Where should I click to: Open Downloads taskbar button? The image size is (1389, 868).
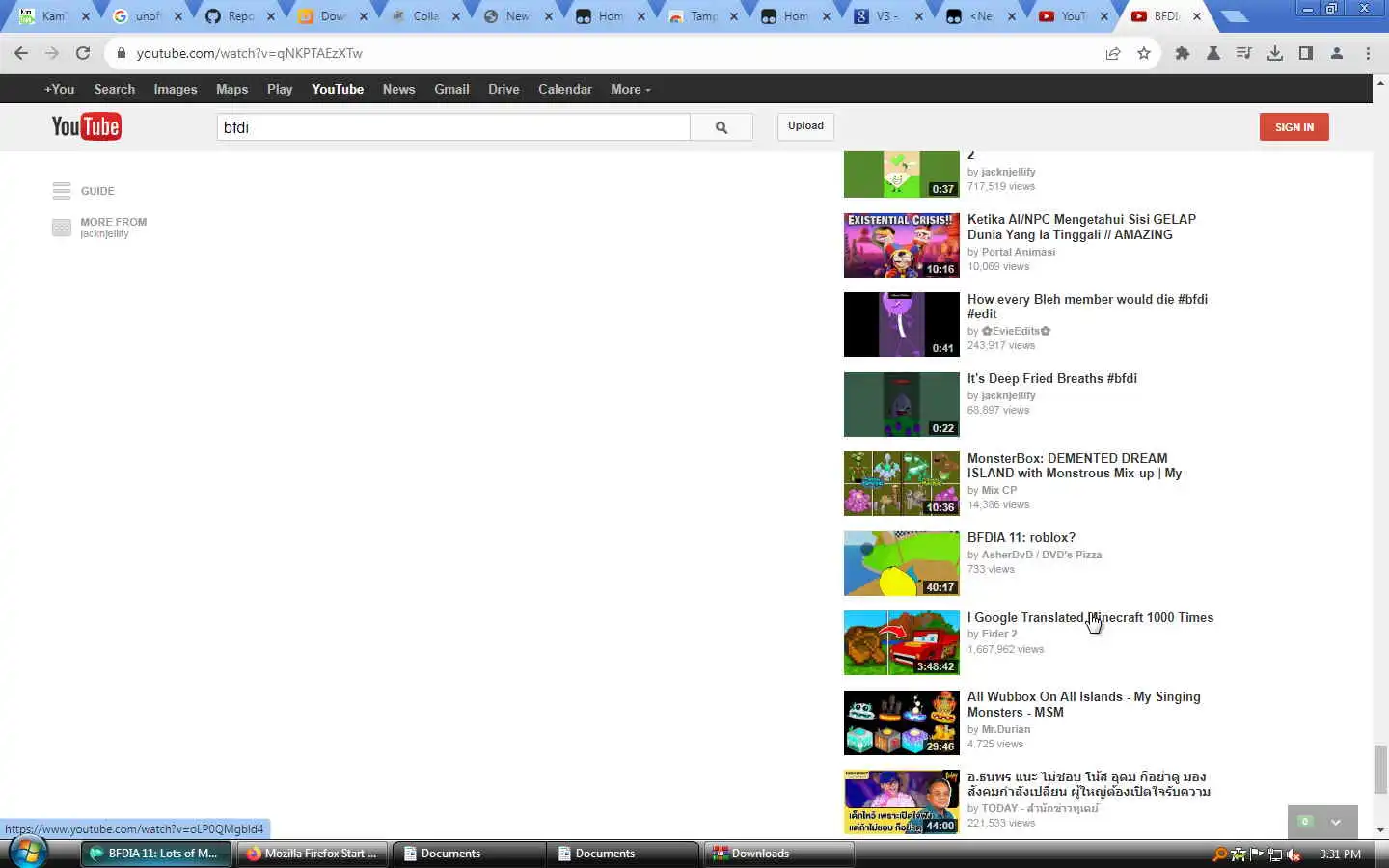coord(779,854)
